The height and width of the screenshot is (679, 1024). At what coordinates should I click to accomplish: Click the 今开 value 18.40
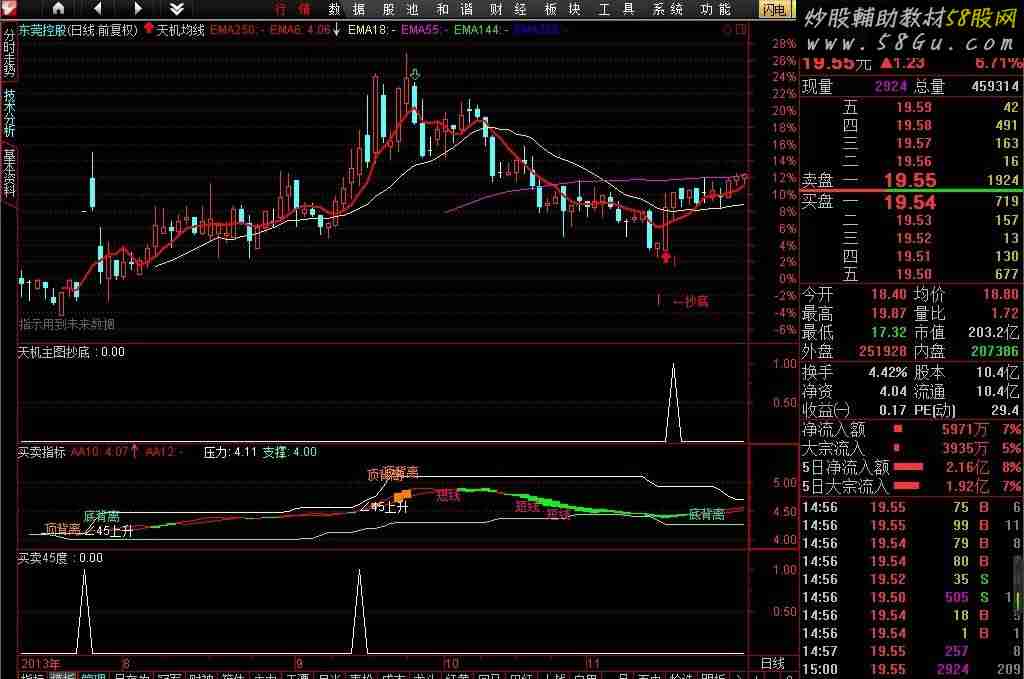[x=889, y=294]
